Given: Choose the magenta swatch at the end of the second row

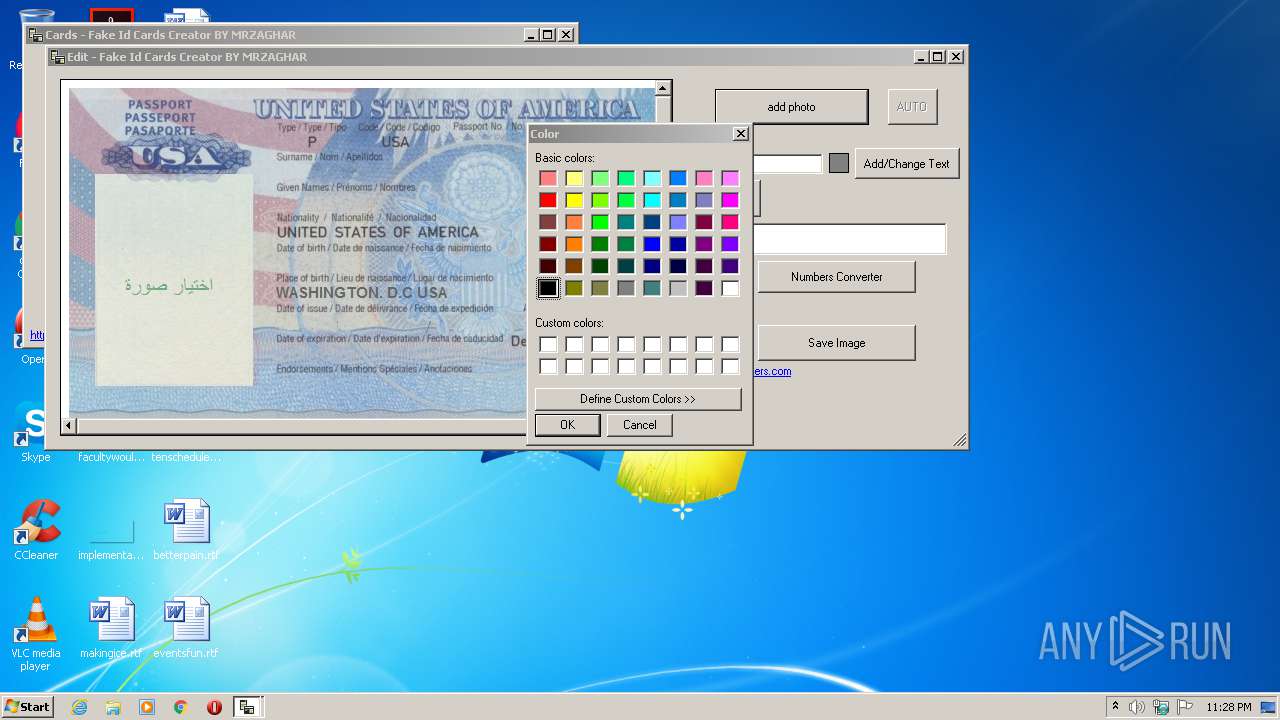Looking at the screenshot, I should click(730, 200).
